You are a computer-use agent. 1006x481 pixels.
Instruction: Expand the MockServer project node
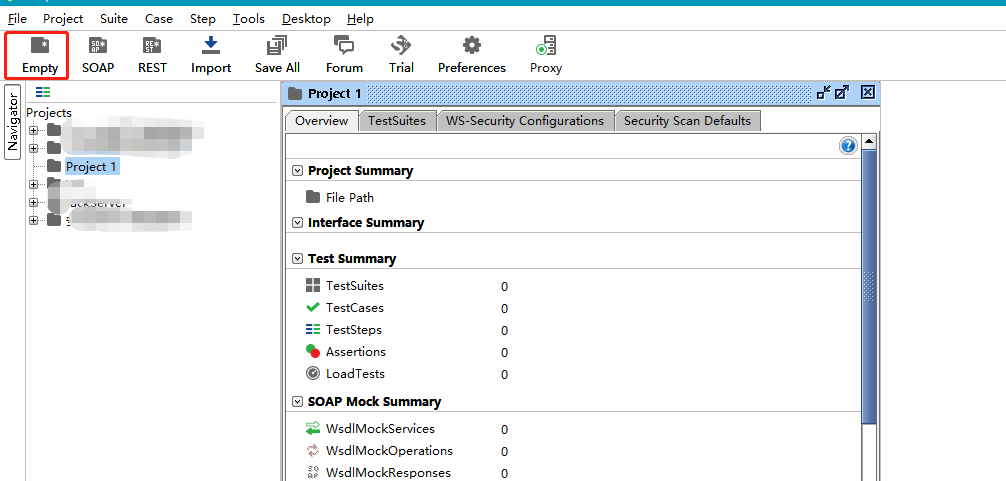(x=33, y=203)
